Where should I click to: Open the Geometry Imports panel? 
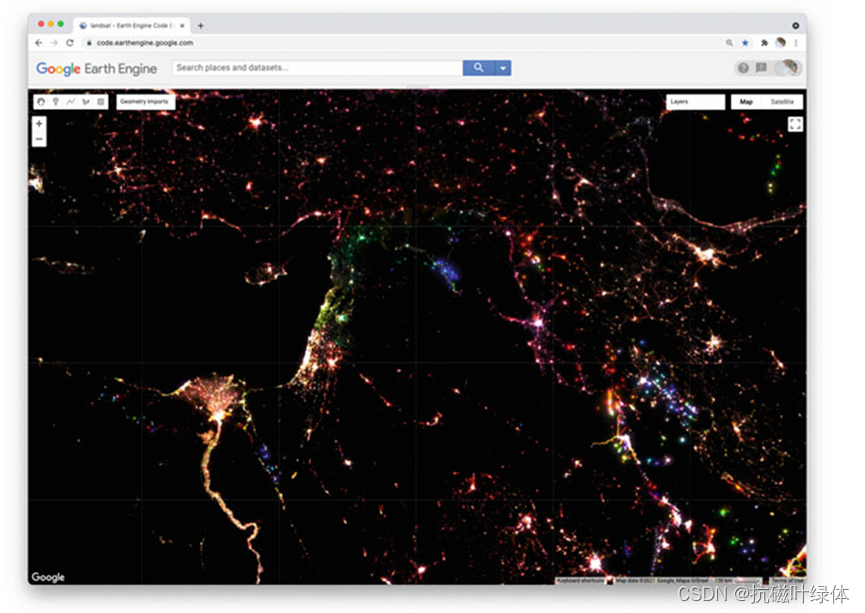[x=145, y=102]
